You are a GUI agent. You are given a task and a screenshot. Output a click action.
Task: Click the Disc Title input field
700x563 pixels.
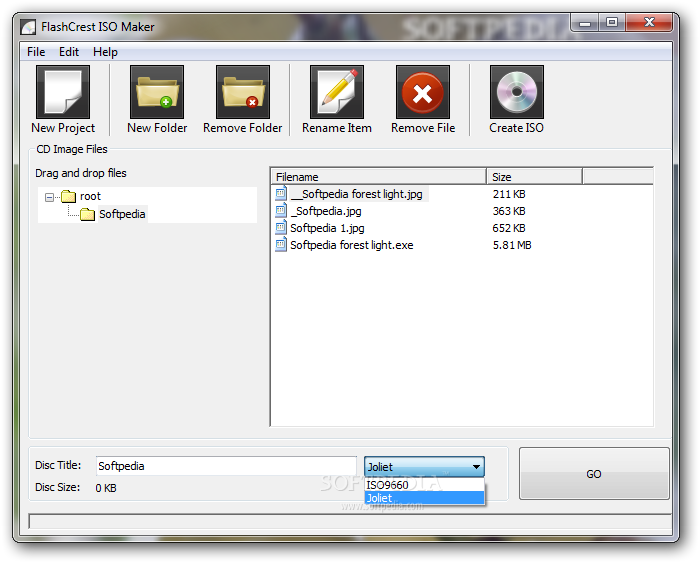click(226, 466)
